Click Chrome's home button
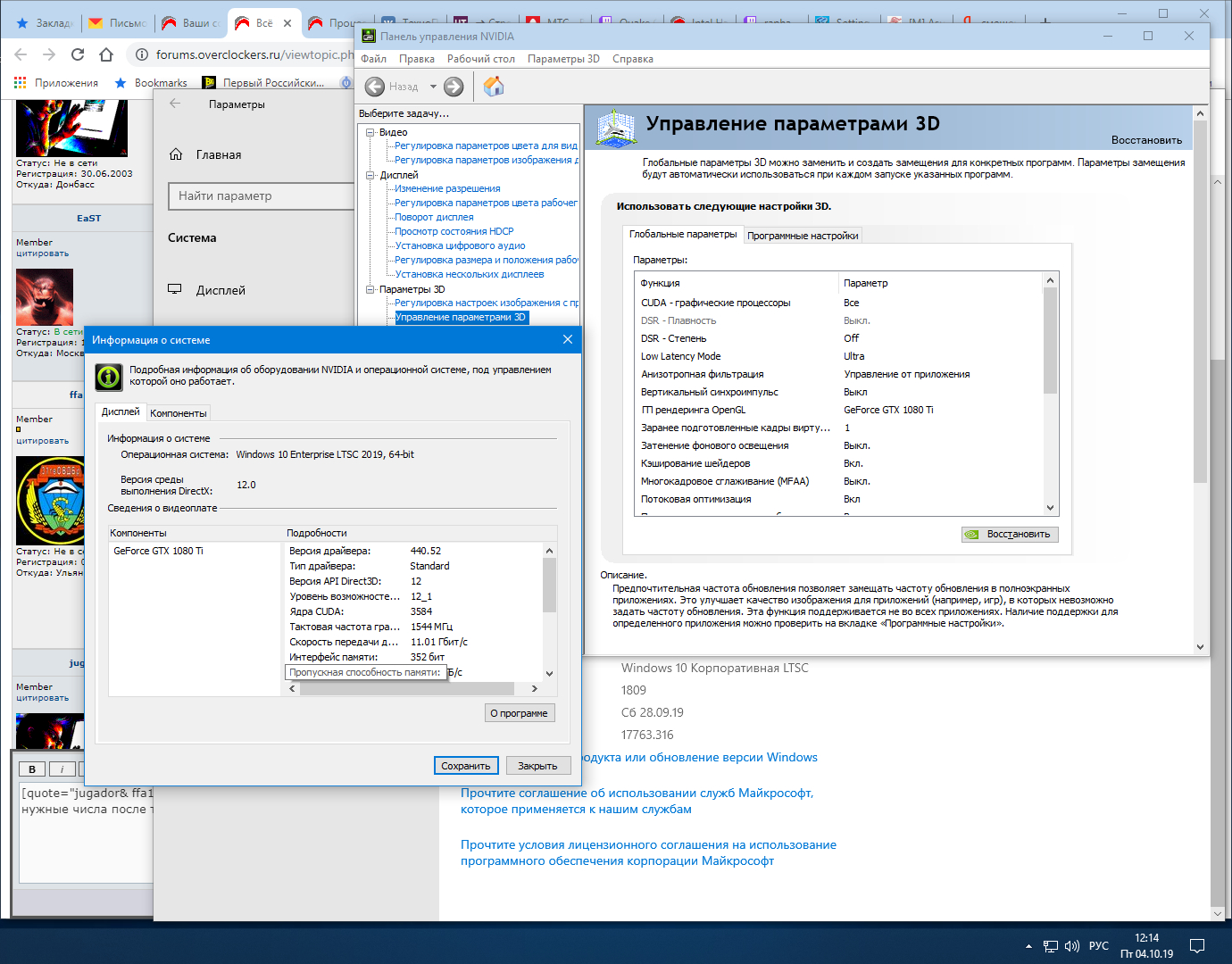This screenshot has height=964, width=1232. coord(106,54)
